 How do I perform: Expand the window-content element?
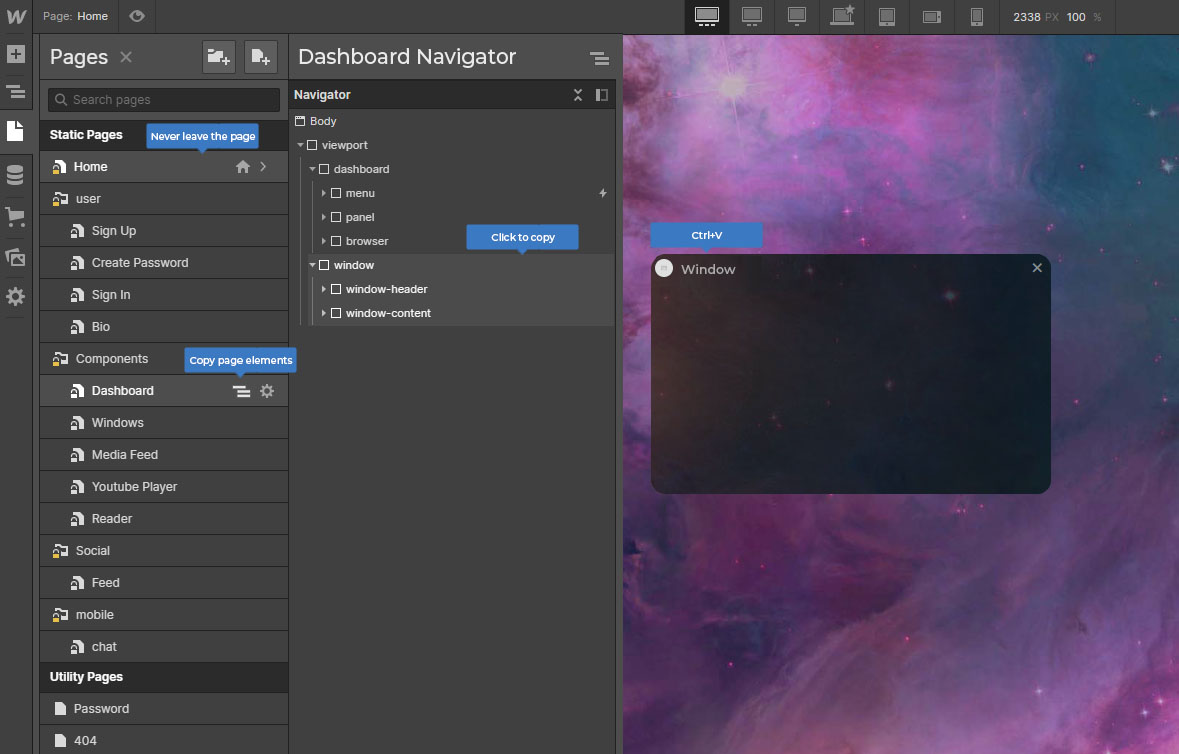[x=324, y=313]
